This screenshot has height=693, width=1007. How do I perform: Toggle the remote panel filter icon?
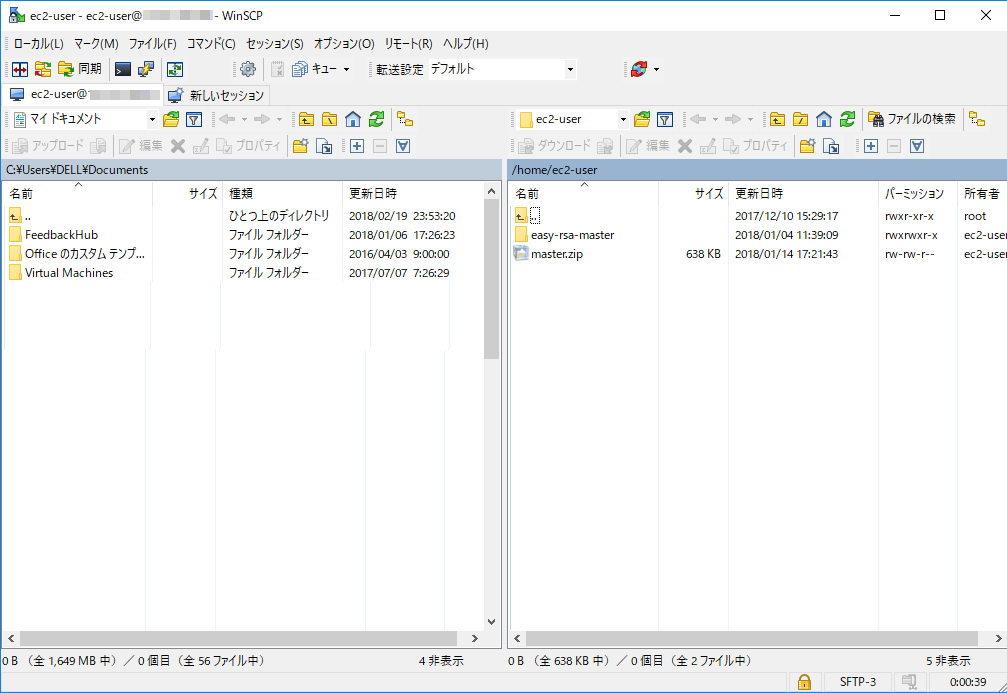click(x=665, y=119)
